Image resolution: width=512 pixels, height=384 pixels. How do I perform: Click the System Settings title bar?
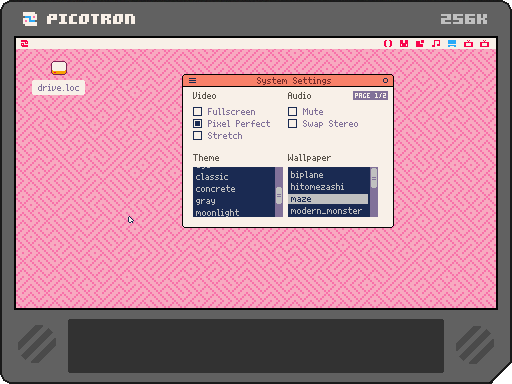288,80
